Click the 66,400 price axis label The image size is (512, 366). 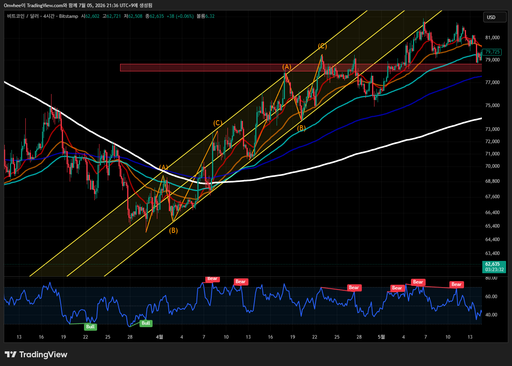click(492, 212)
